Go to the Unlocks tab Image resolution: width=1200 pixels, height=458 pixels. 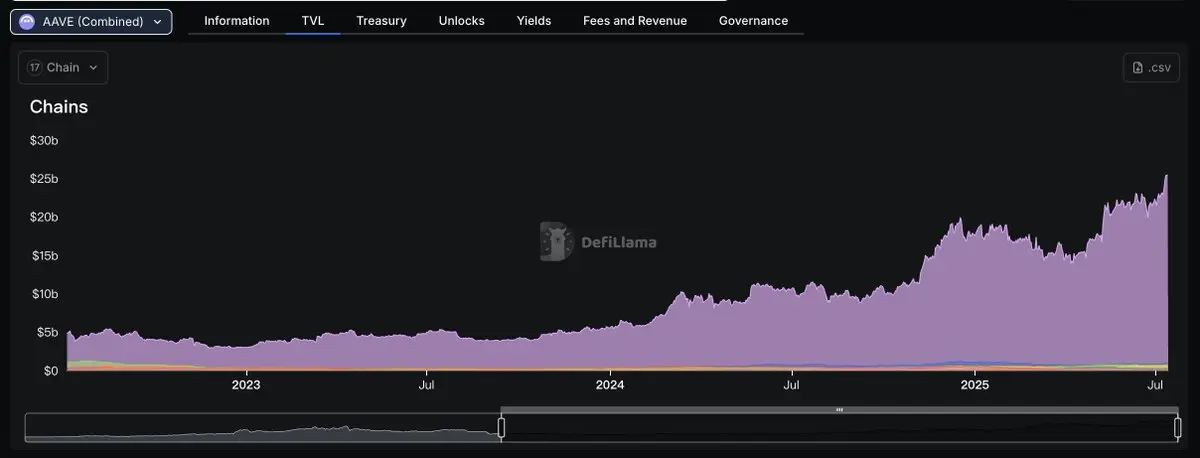click(x=462, y=21)
